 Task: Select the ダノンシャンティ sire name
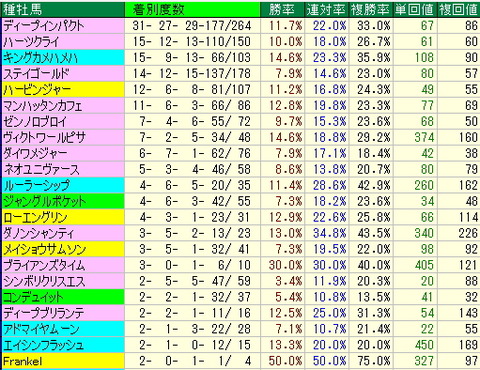(38, 234)
